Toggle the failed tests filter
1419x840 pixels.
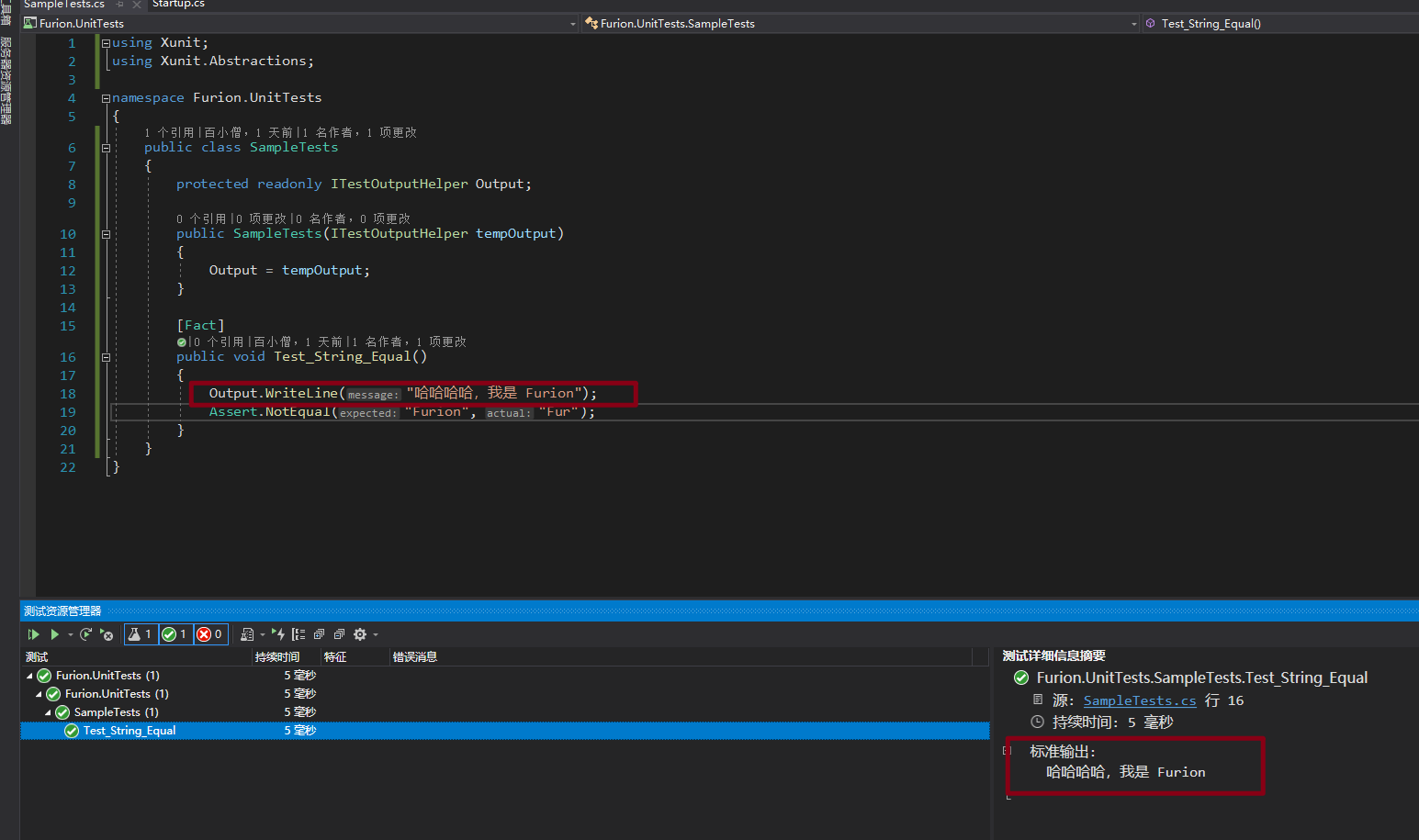210,634
